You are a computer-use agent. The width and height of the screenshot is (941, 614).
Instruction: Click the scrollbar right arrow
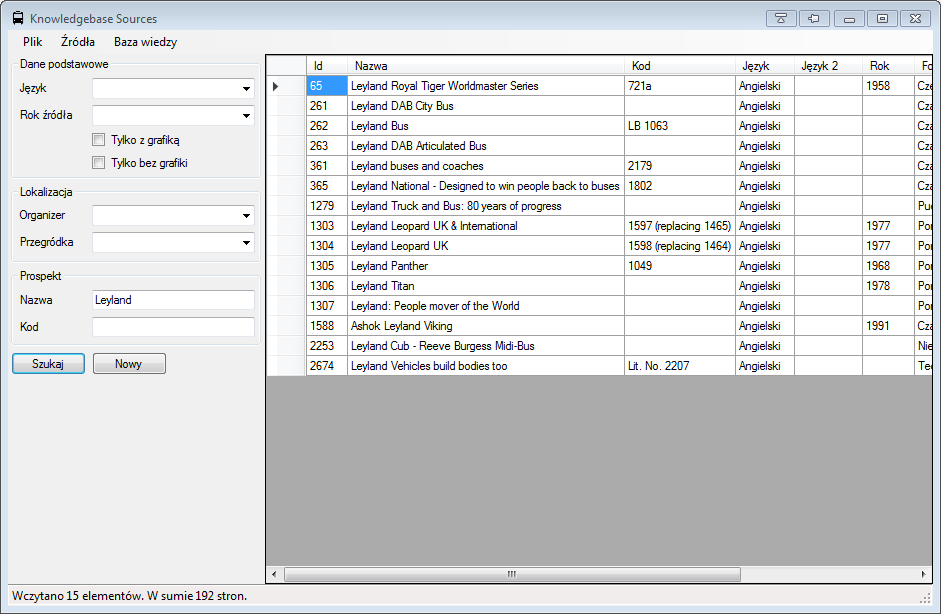tap(924, 574)
